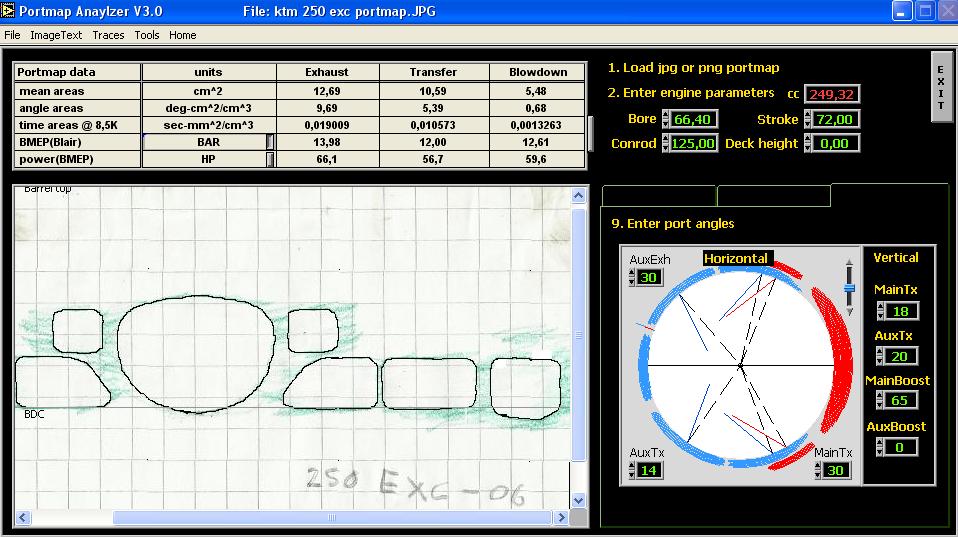Open the Traces menu

coord(108,35)
